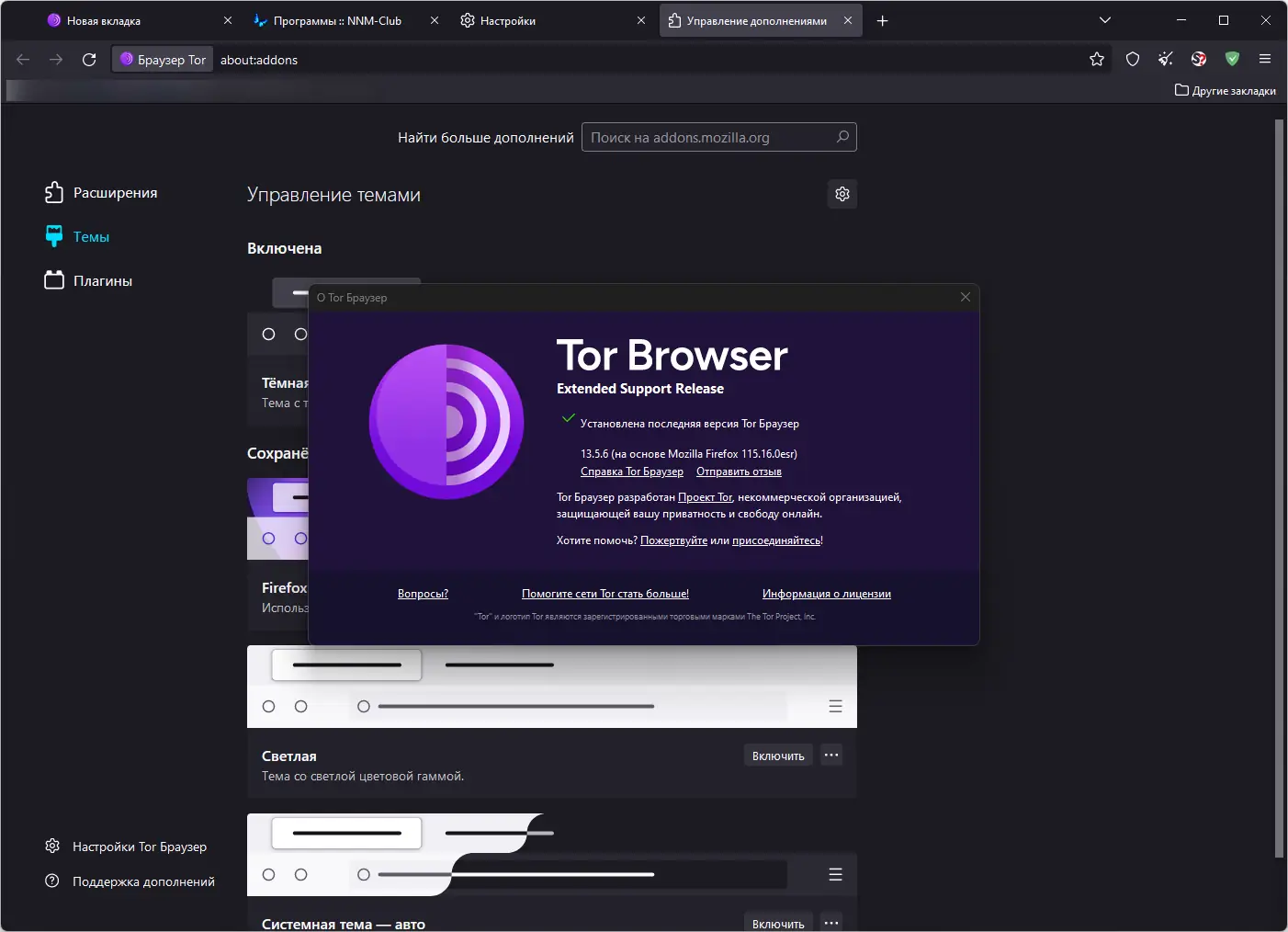Open 'Поддержка дополнений' help link
Viewport: 1288px width, 932px height.
coord(130,881)
